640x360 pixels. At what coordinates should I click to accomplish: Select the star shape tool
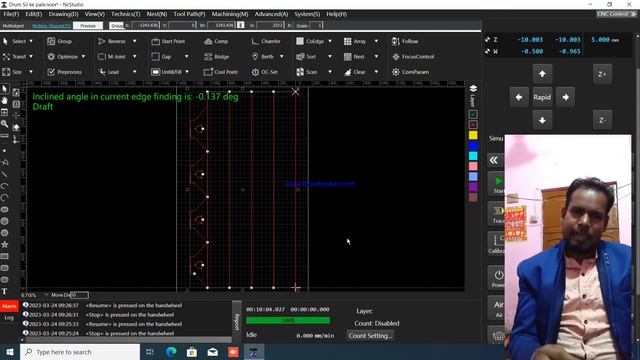4,244
